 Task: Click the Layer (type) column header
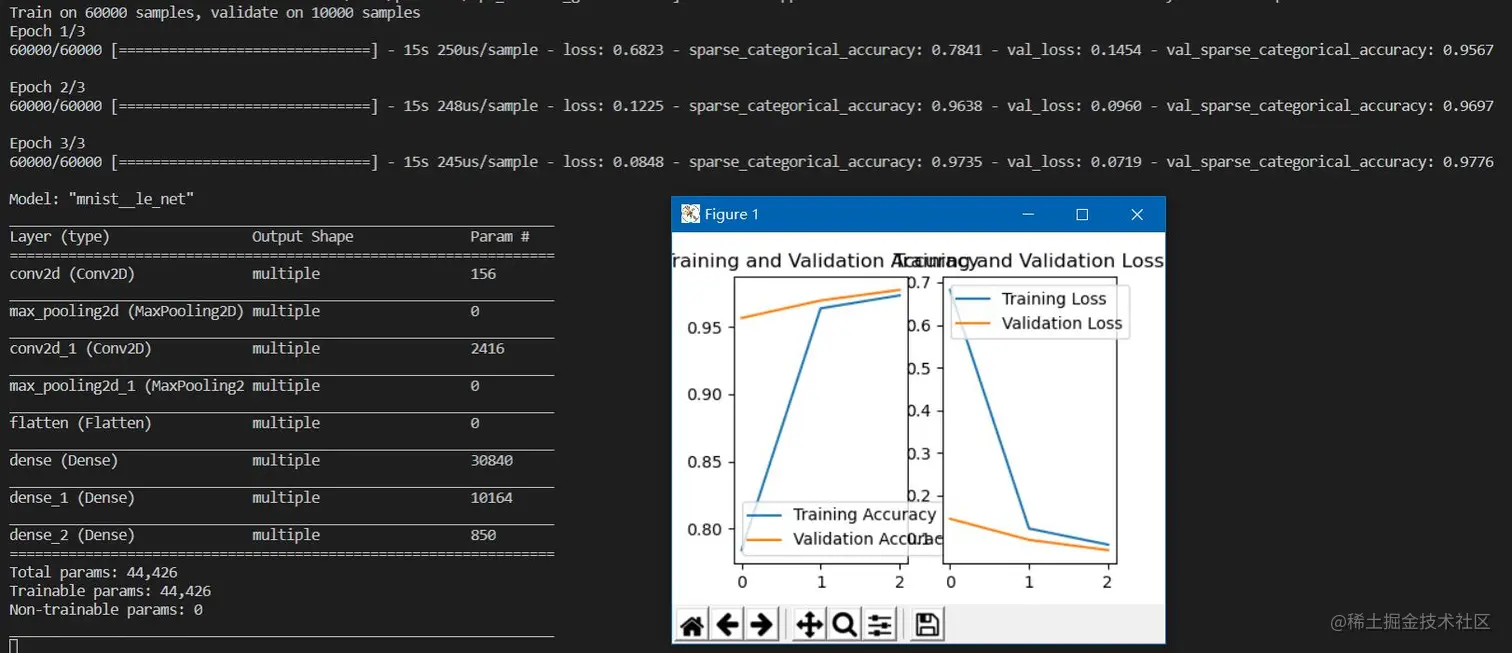pos(60,237)
